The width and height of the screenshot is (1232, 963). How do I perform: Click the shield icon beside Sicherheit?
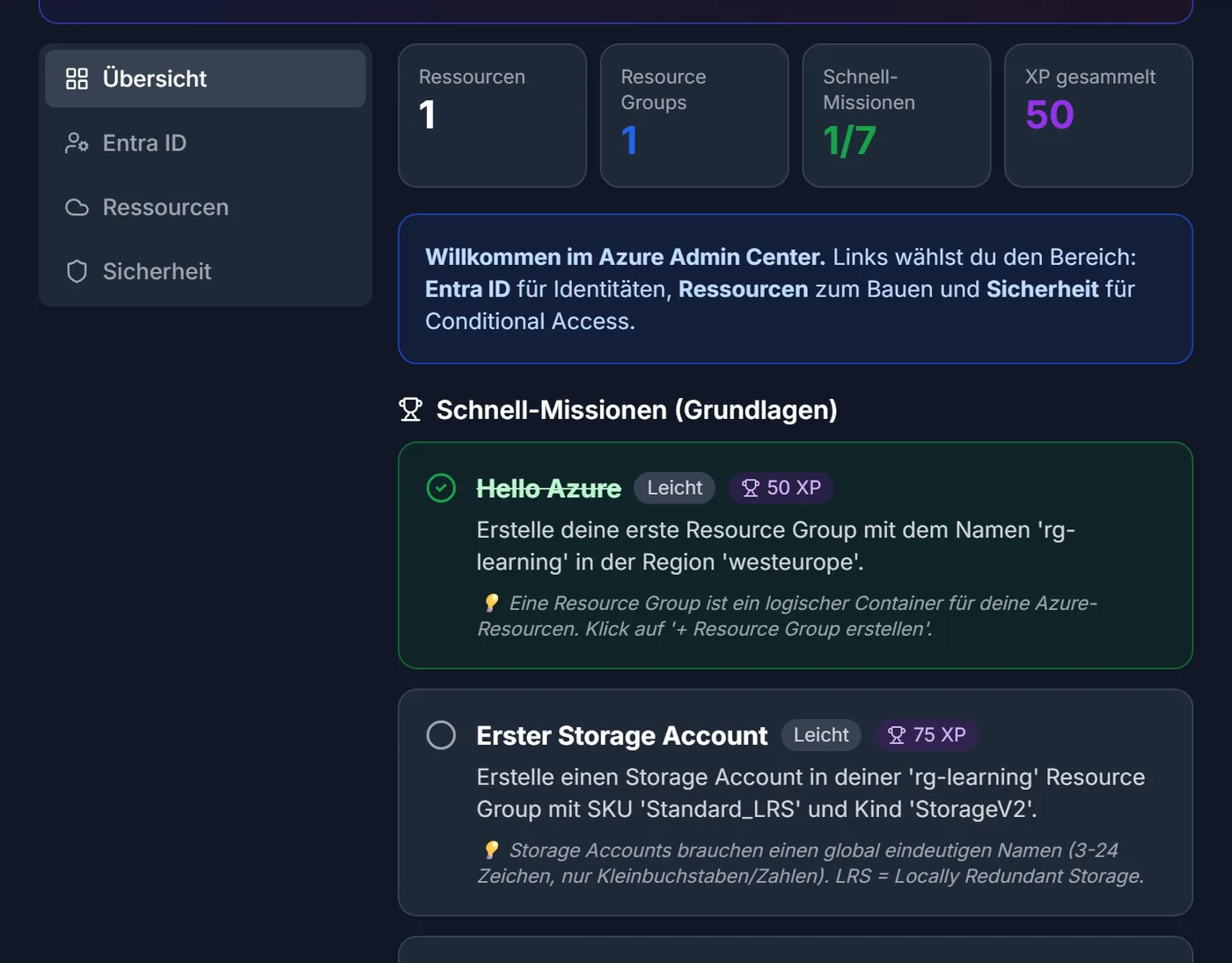(x=77, y=271)
